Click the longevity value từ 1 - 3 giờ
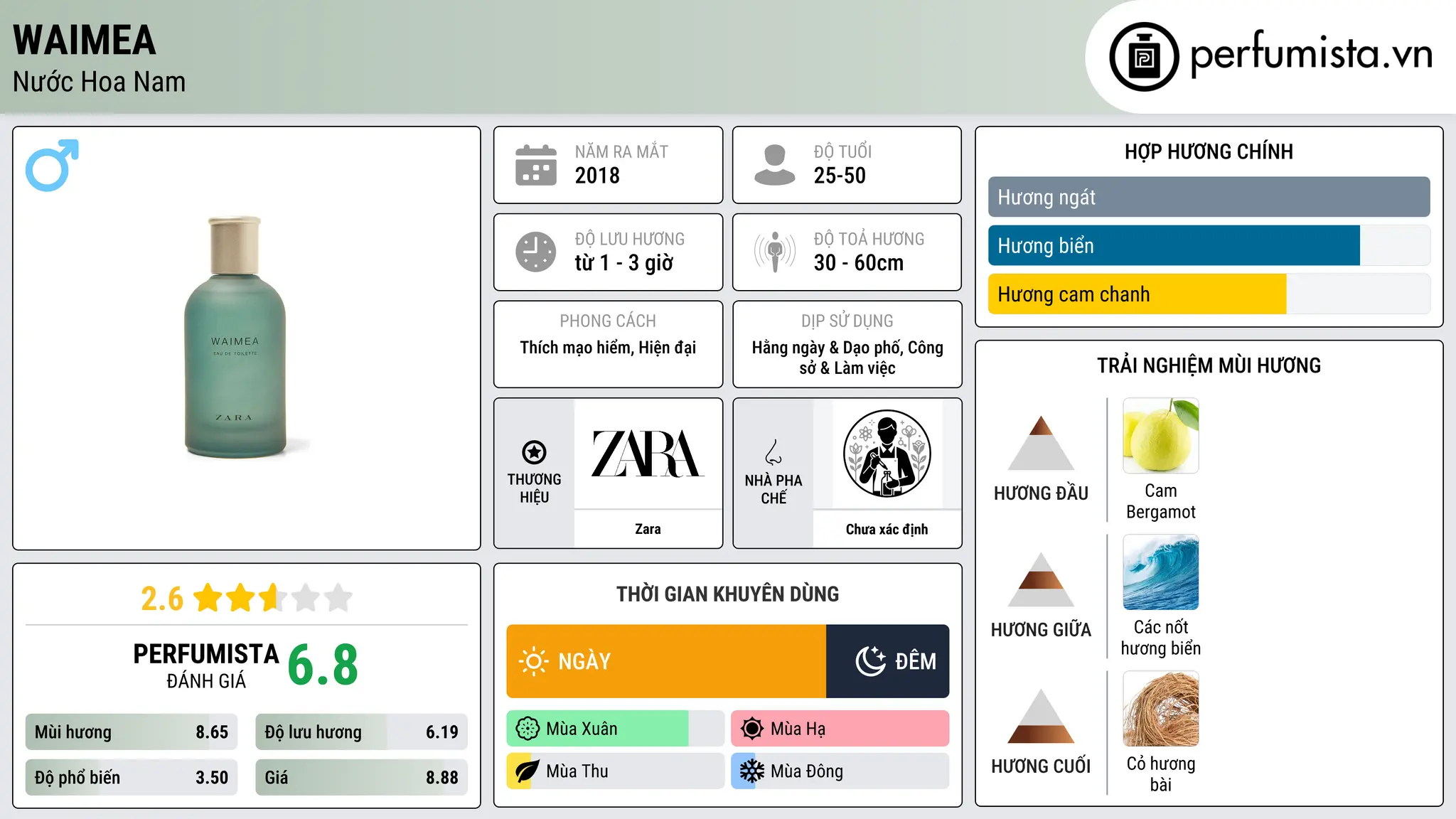 coord(624,263)
